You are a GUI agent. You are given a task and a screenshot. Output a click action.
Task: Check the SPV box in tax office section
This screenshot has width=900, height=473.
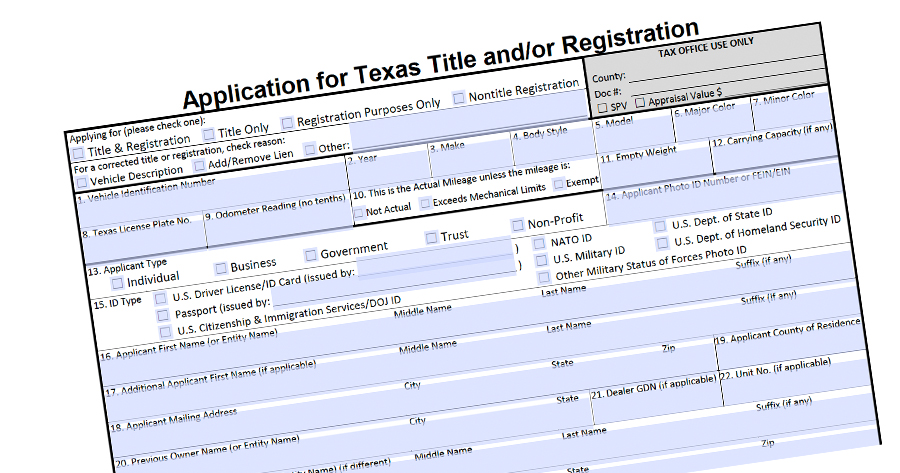[602, 107]
